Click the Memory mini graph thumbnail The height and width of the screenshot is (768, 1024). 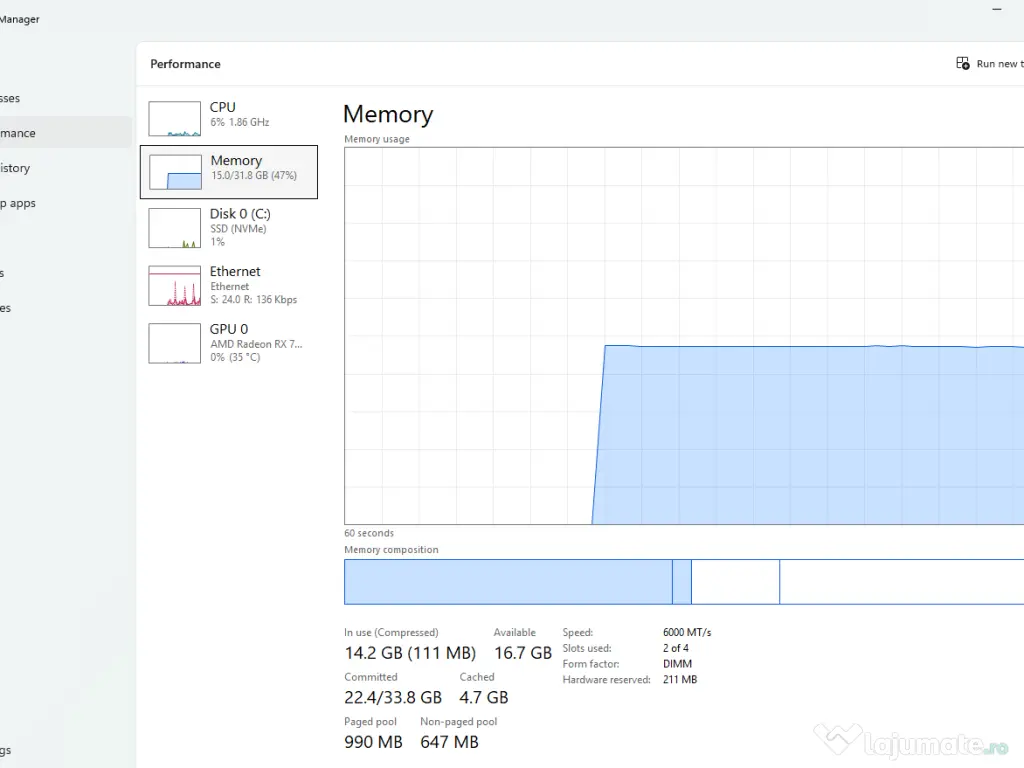[175, 172]
